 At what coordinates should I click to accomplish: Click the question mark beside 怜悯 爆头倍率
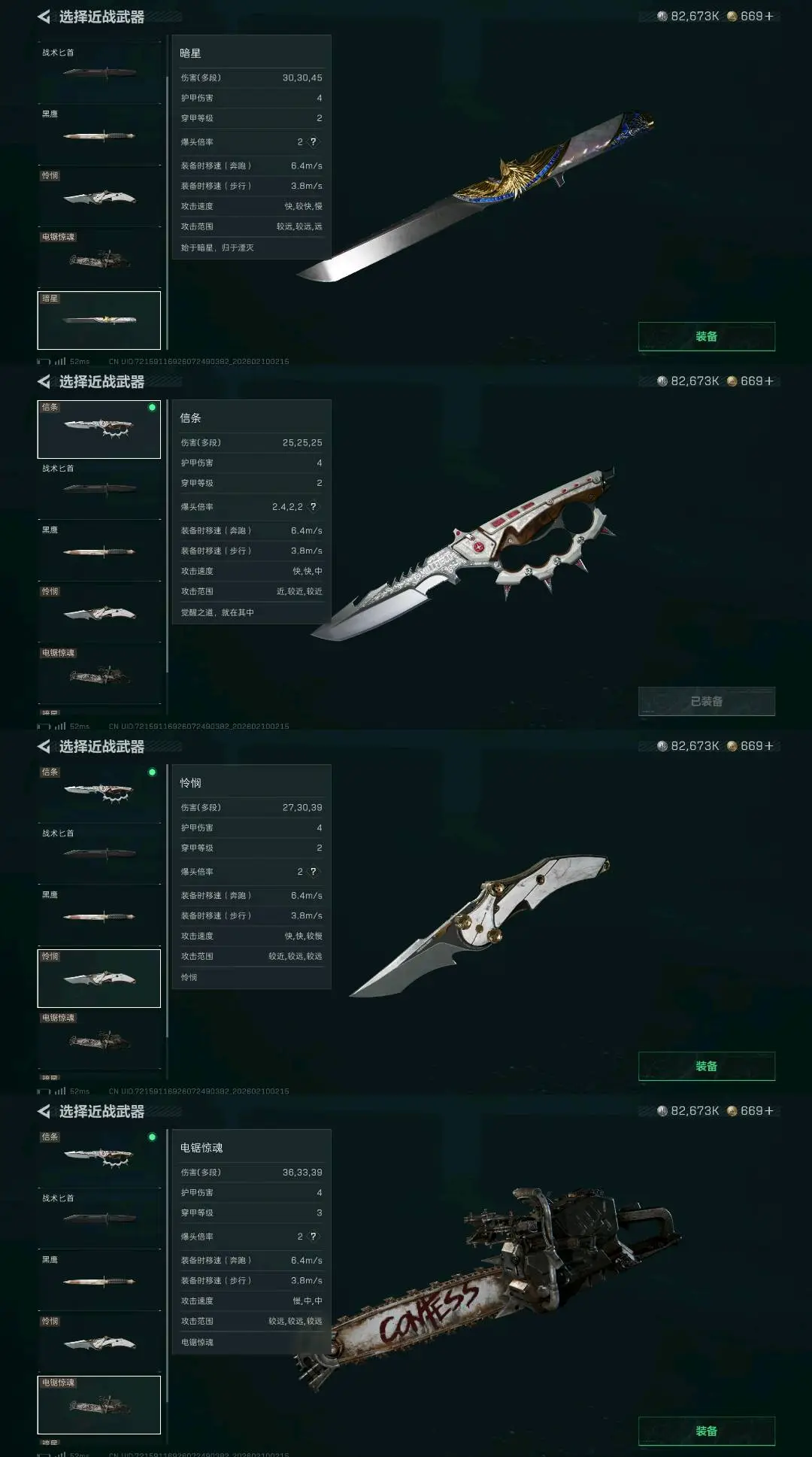click(314, 872)
